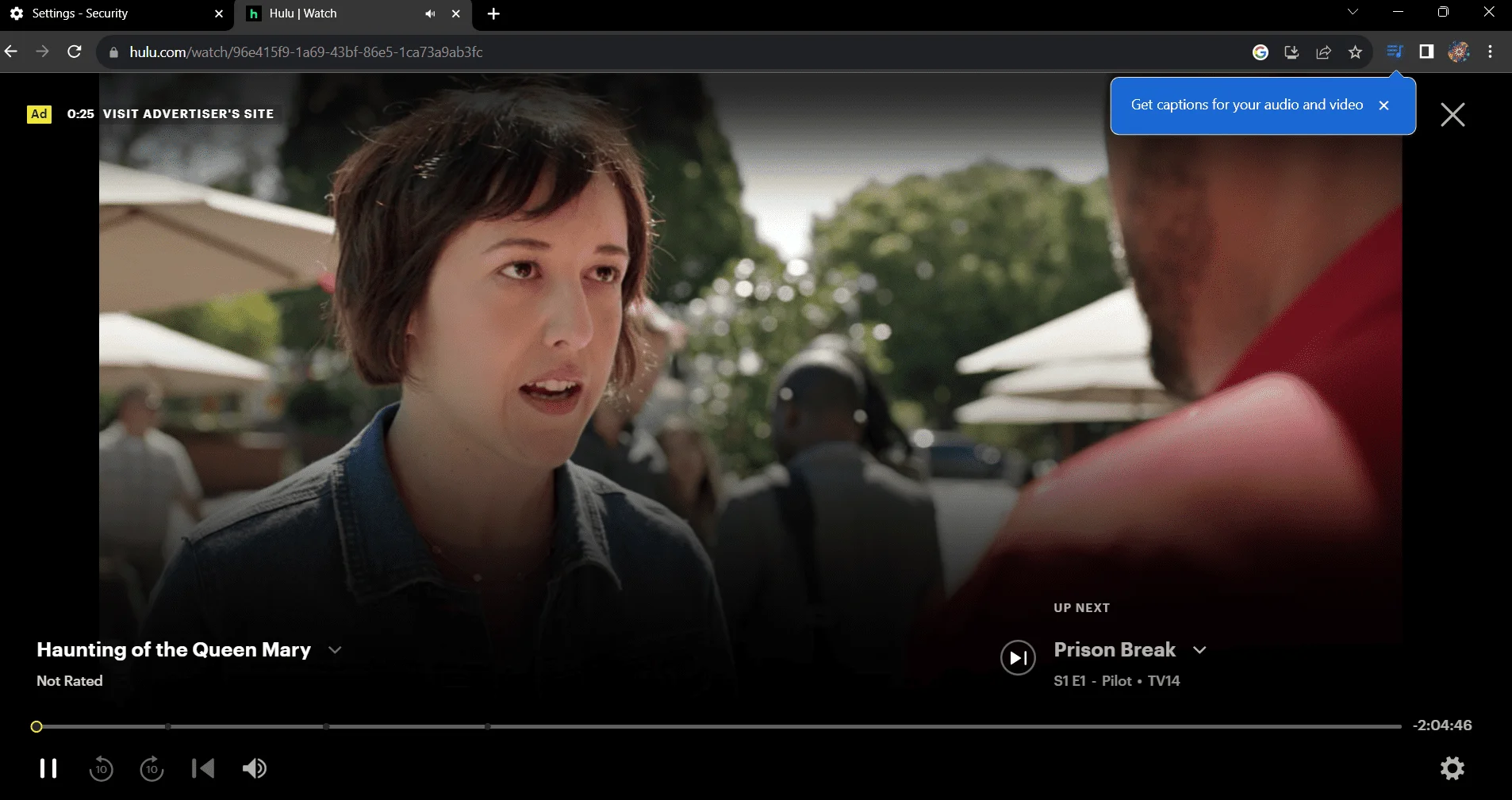Expand Prison Break up next details
The width and height of the screenshot is (1512, 800).
pos(1199,650)
